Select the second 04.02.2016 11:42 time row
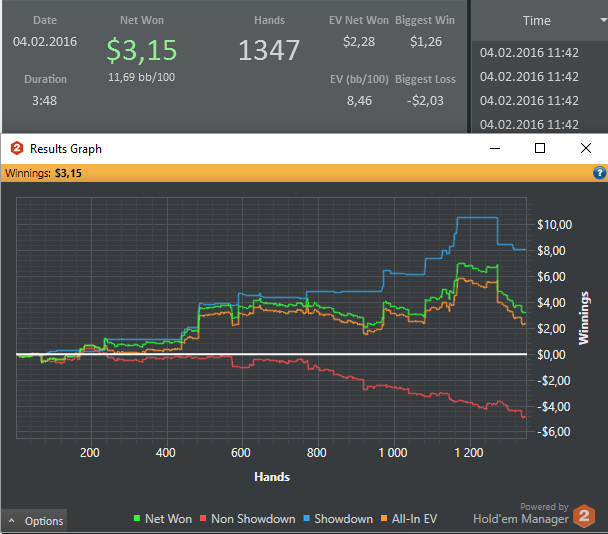This screenshot has width=608, height=534. [529, 76]
